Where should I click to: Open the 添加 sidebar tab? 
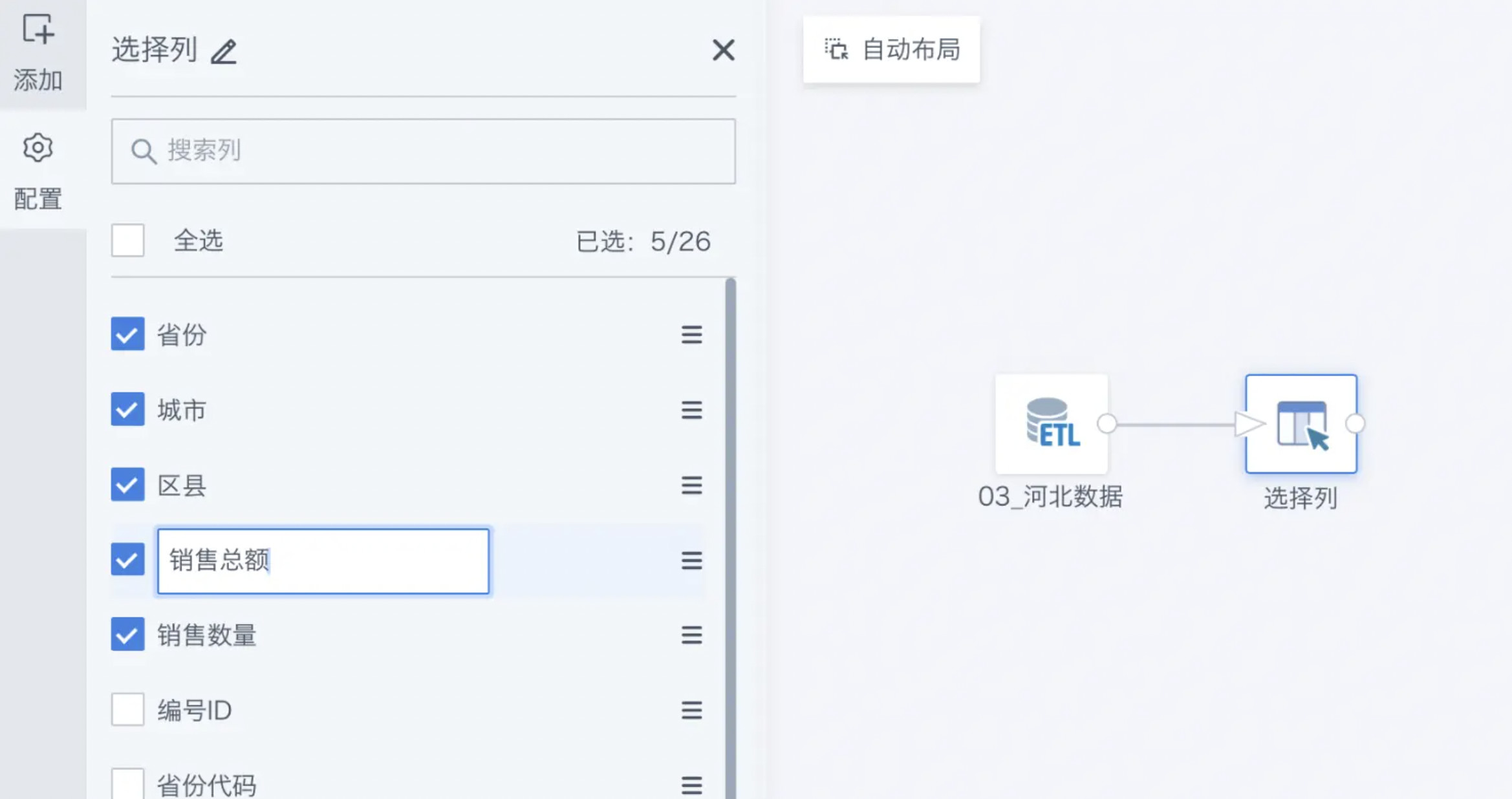point(38,53)
